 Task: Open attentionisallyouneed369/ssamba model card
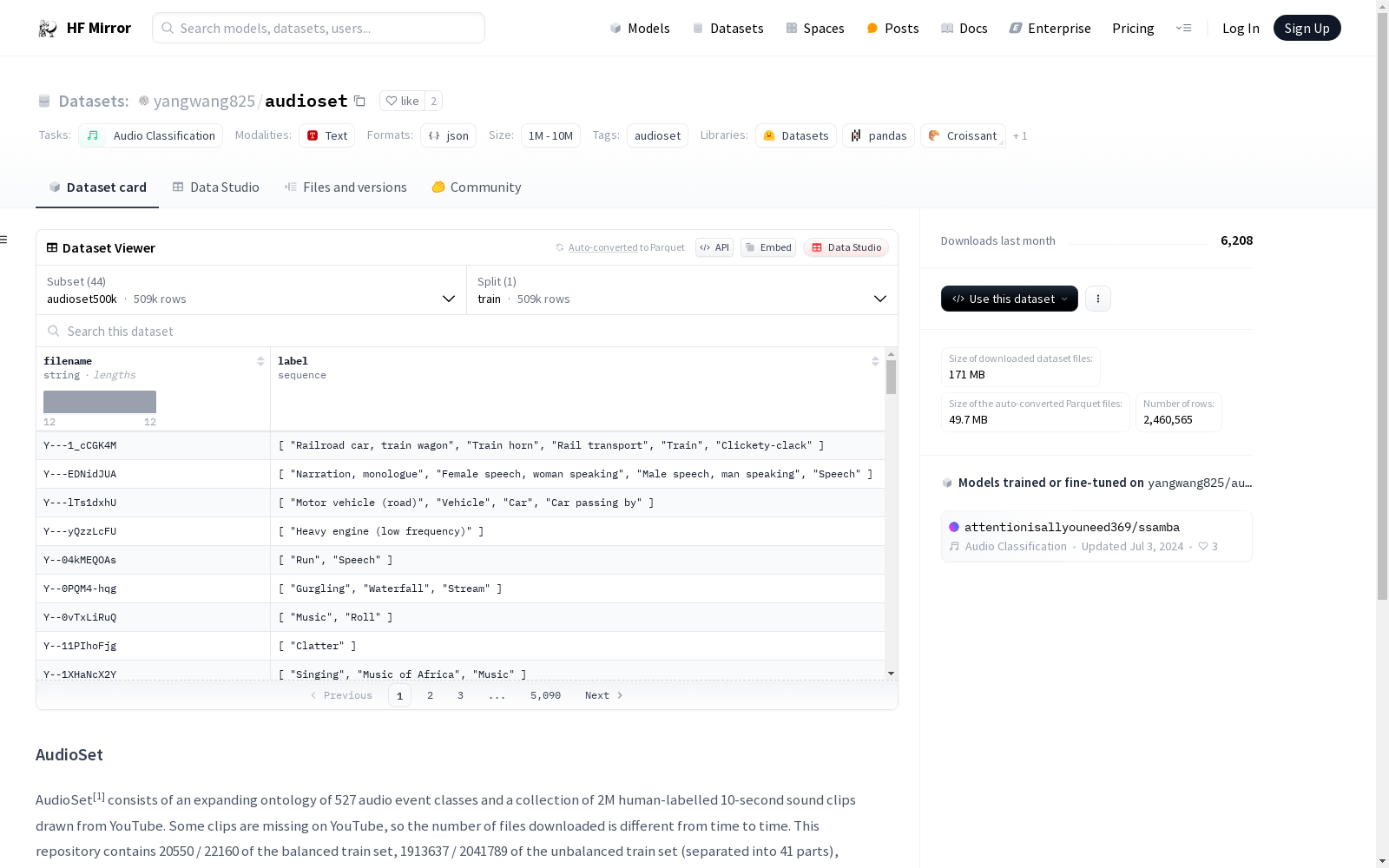click(x=1096, y=536)
